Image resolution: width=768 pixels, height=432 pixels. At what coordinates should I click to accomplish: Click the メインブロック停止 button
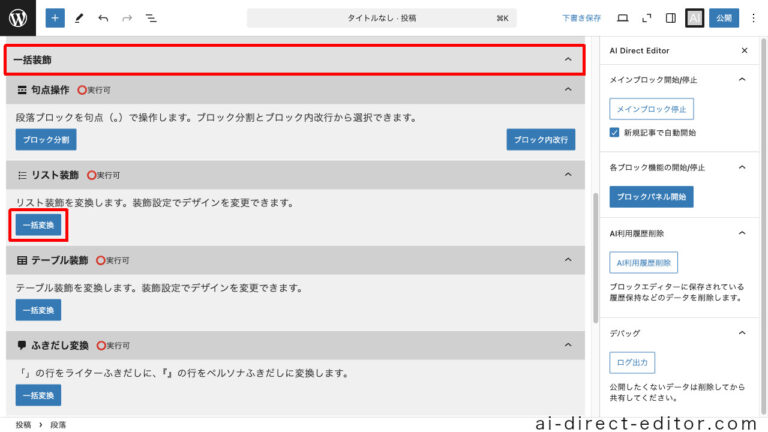coord(651,109)
